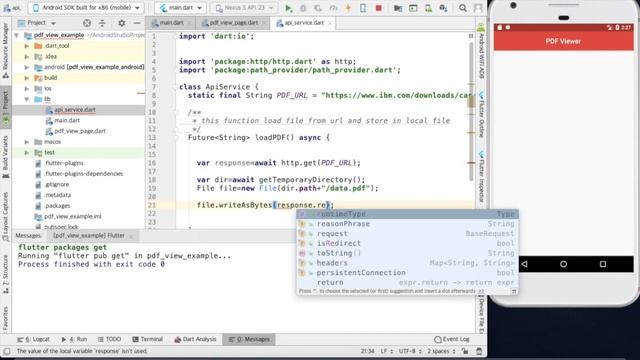640x360 pixels.
Task: Expand the .dart_tool folder
Action: click(27, 46)
